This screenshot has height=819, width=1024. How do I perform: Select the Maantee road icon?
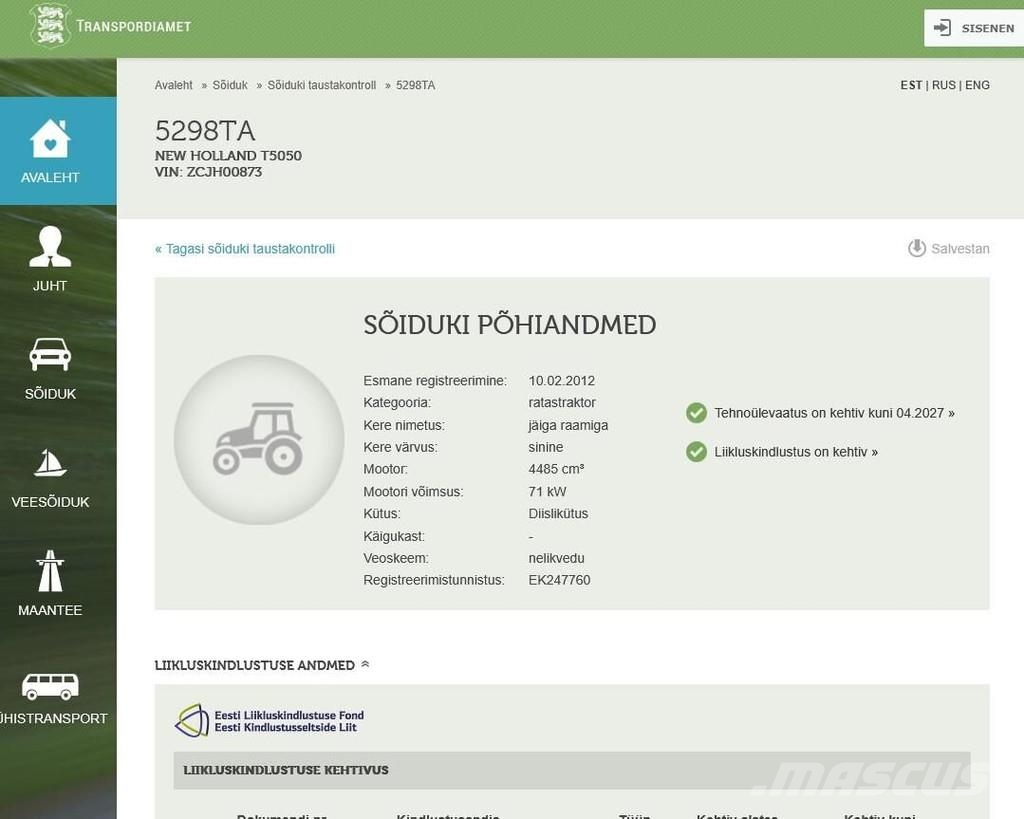pyautogui.click(x=50, y=571)
